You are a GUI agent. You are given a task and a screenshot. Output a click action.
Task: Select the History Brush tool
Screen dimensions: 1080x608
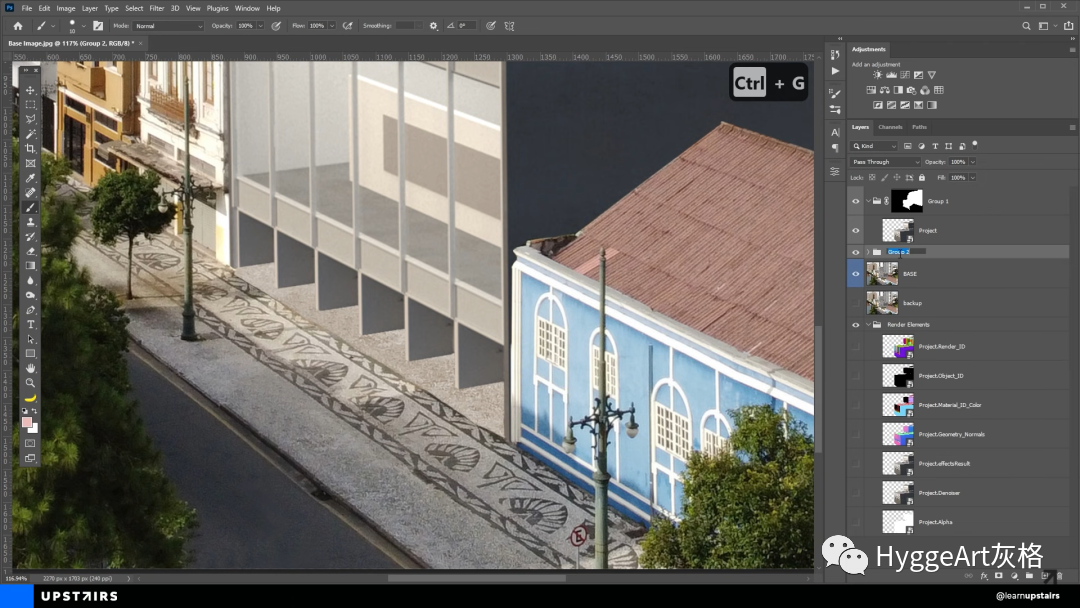pyautogui.click(x=30, y=237)
